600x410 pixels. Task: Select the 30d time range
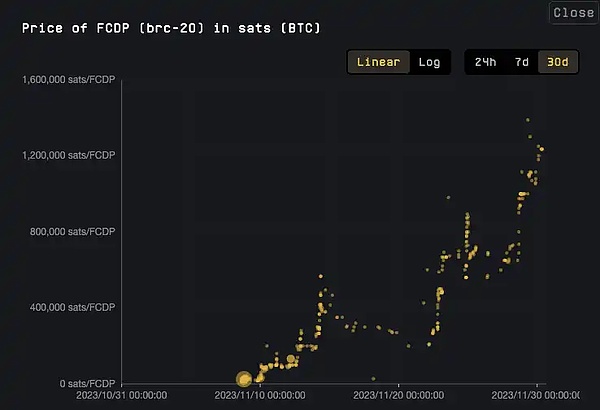point(554,62)
